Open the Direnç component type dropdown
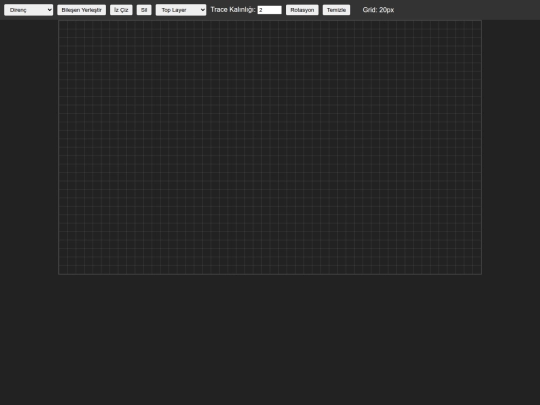Viewport: 540px width, 405px height. tap(29, 10)
